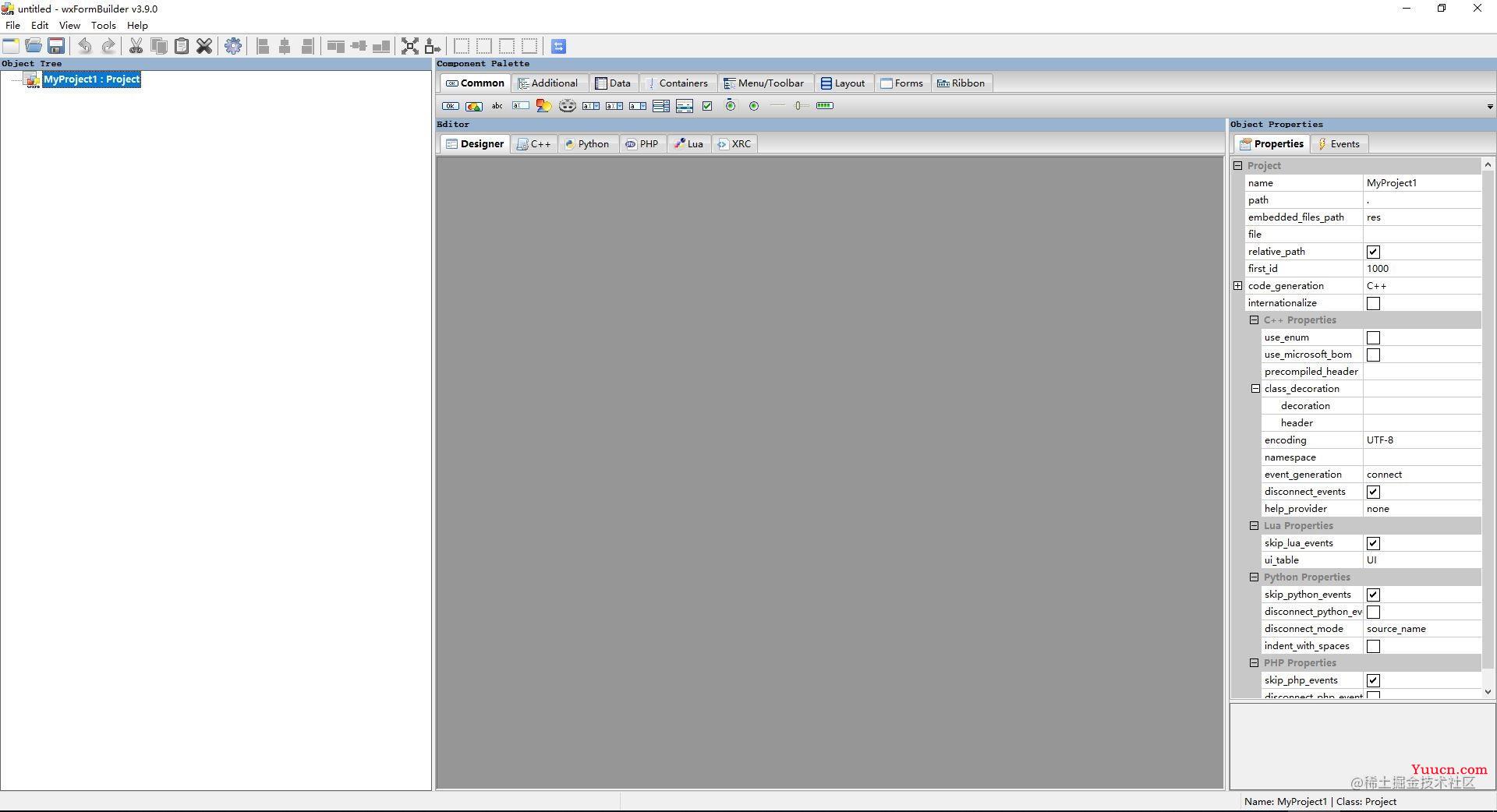
Task: Expand the code_generation property
Action: pos(1237,286)
